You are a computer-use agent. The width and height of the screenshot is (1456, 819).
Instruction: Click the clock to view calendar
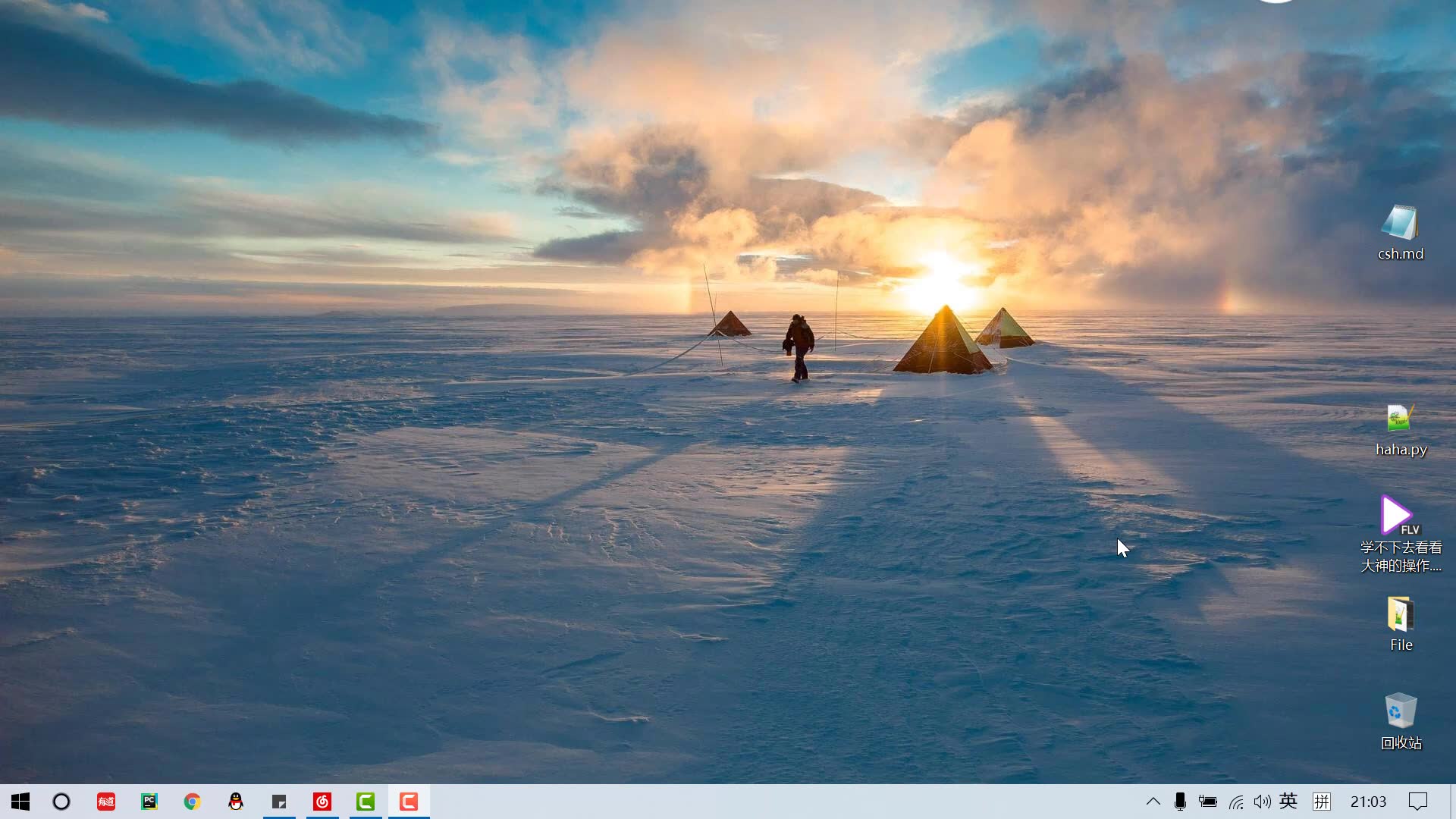1368,802
